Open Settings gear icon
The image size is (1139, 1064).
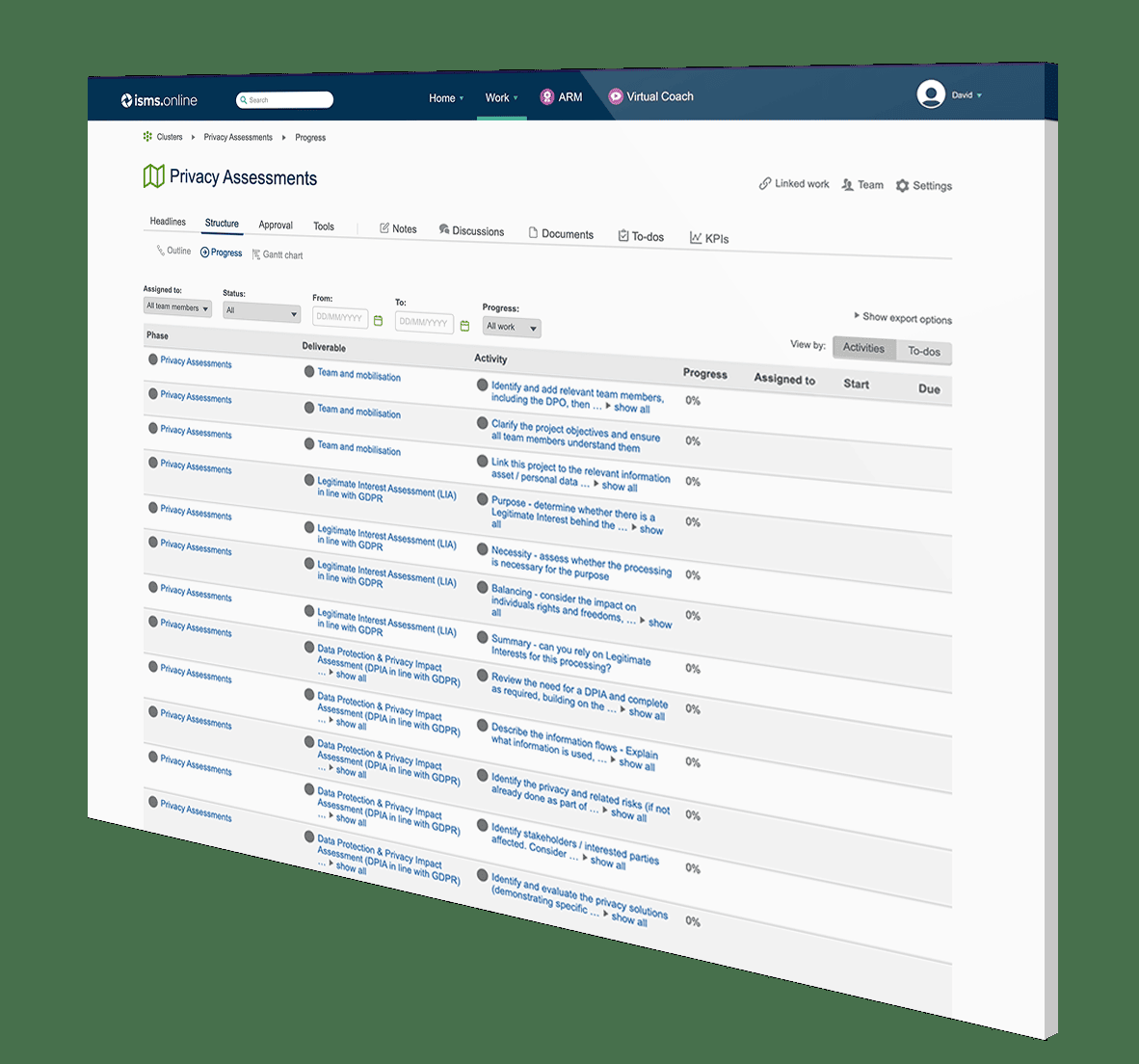point(902,186)
